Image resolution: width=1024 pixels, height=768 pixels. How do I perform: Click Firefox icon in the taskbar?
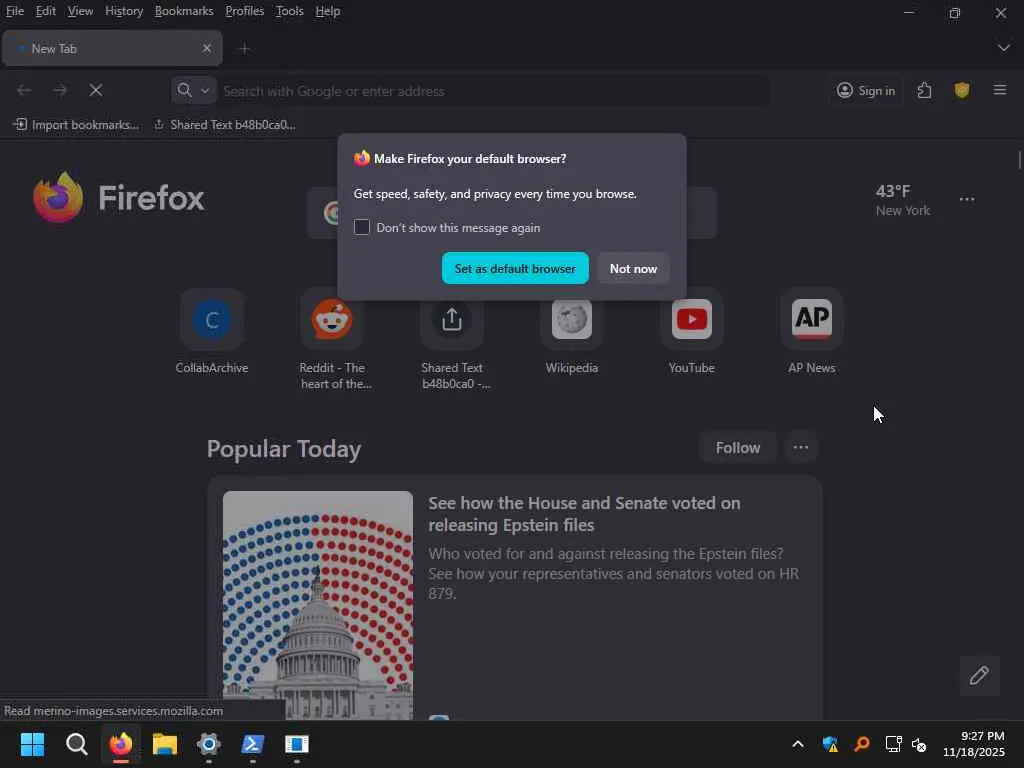[121, 744]
